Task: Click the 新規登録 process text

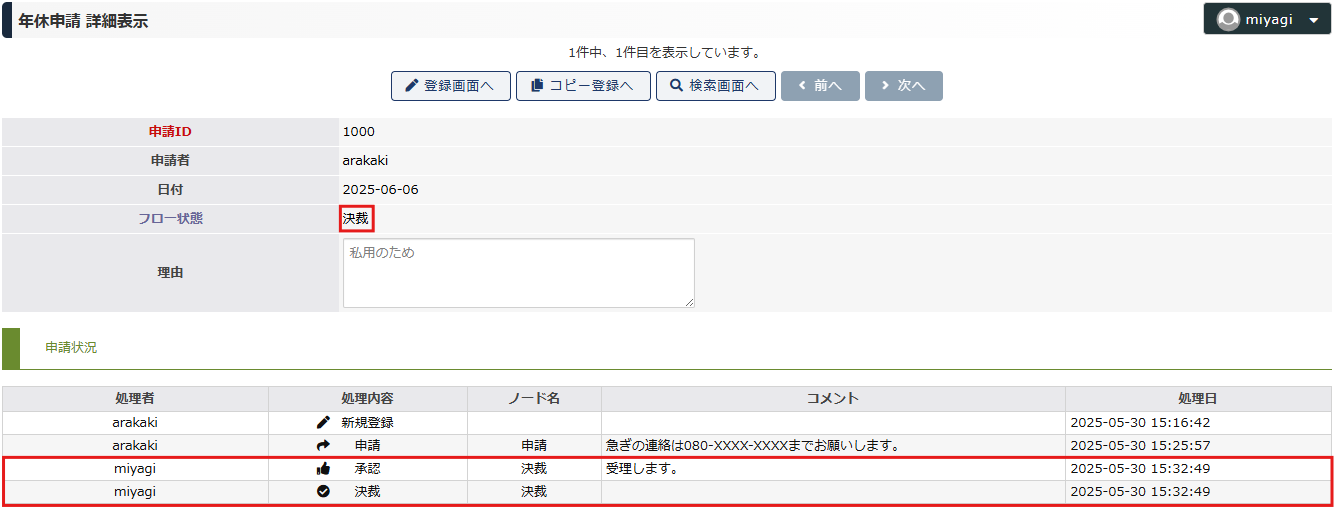Action: (367, 423)
